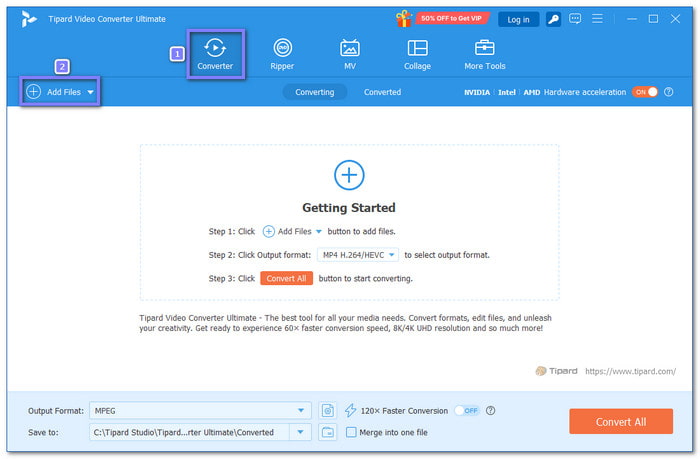Click the output format settings icon
Viewport: 700px width, 459px height.
pyautogui.click(x=328, y=410)
